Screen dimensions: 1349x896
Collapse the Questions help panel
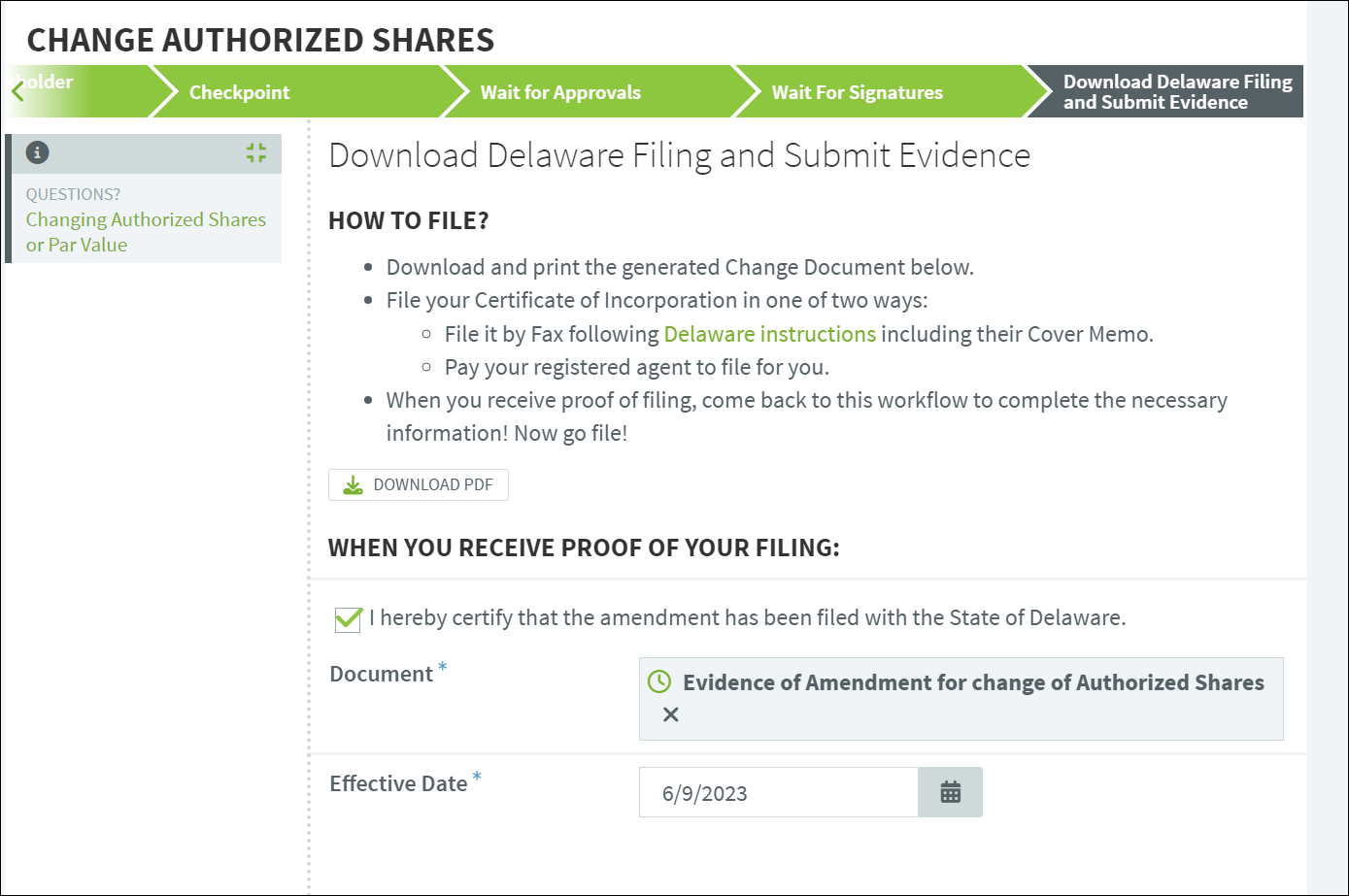point(256,152)
